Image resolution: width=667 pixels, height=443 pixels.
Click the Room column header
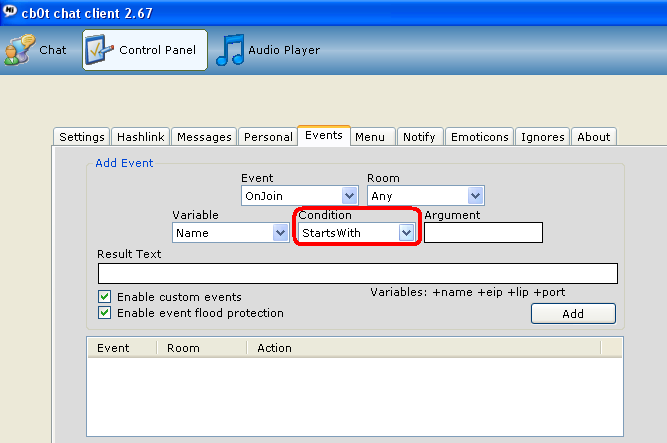pyautogui.click(x=202, y=348)
